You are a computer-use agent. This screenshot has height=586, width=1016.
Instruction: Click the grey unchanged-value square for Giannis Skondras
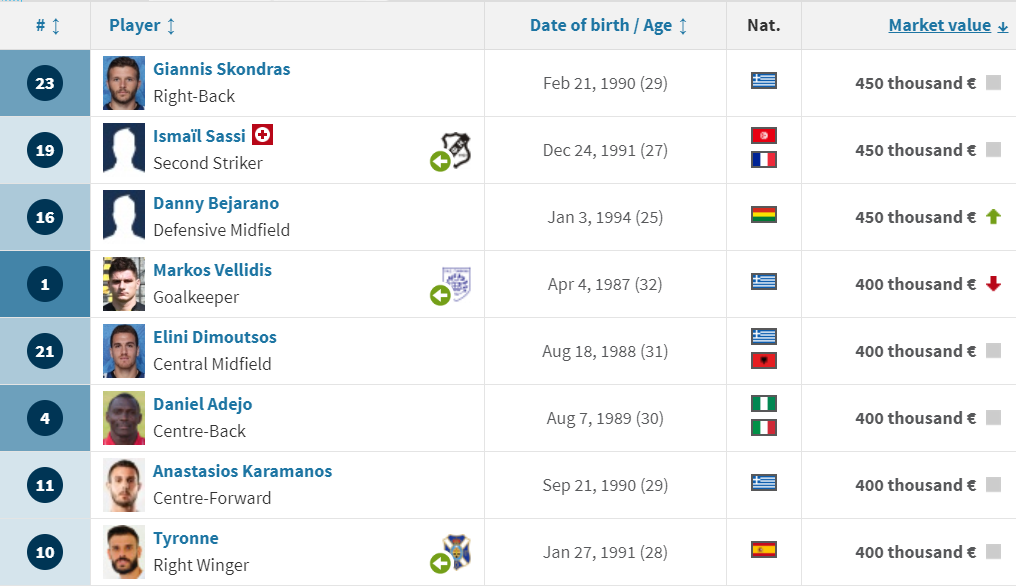[x=993, y=82]
